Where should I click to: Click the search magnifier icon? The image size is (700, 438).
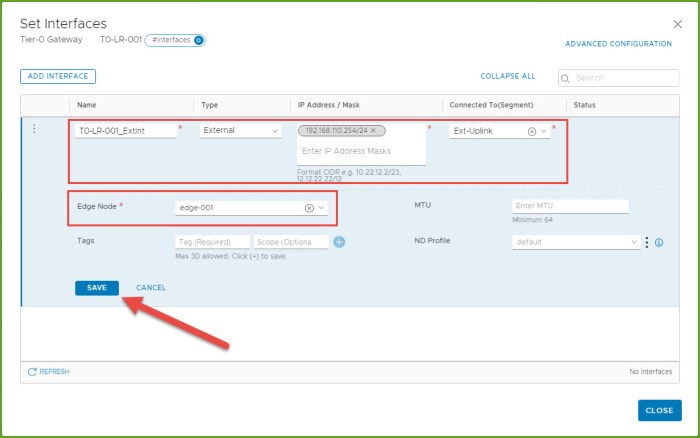(x=566, y=78)
